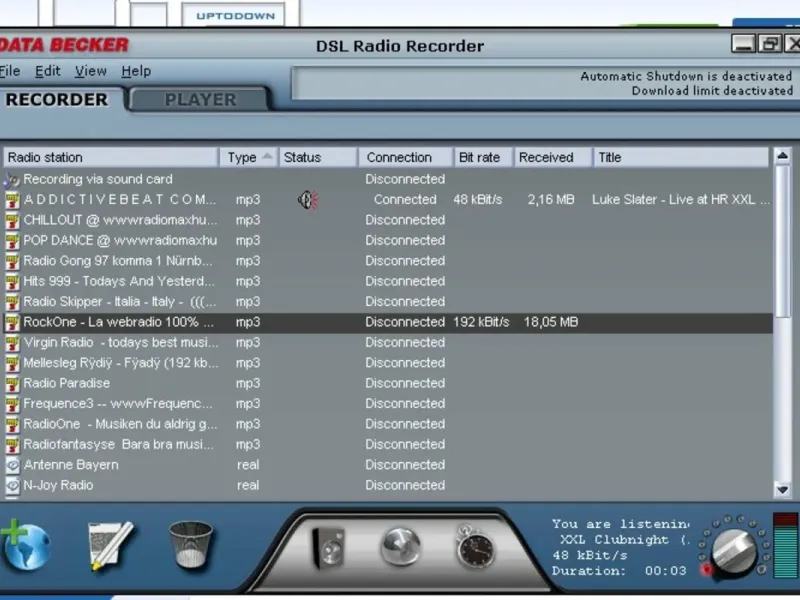The image size is (800, 600).
Task: Click the mp3 icon beside RockOne
Action: [12, 322]
